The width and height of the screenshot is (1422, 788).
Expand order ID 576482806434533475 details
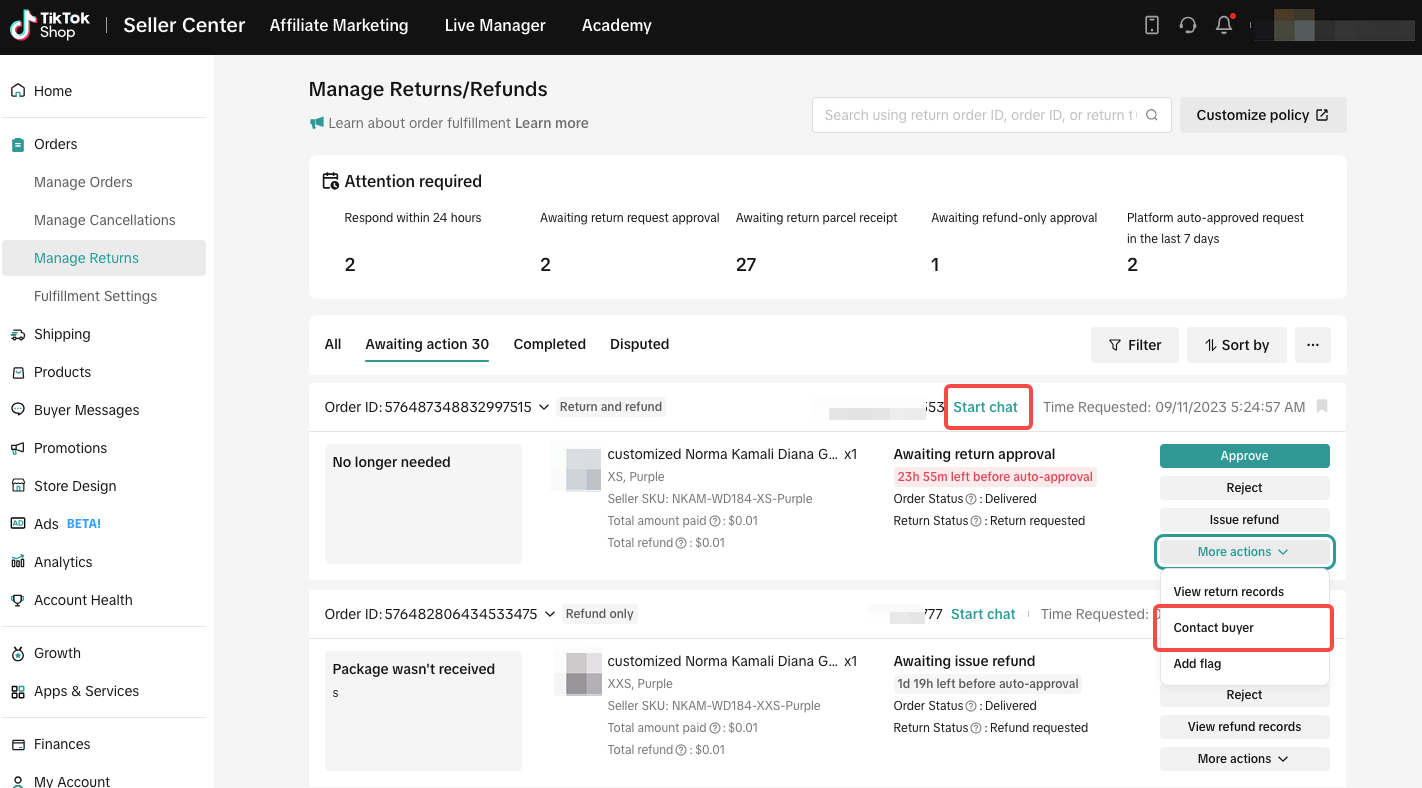[x=550, y=614]
